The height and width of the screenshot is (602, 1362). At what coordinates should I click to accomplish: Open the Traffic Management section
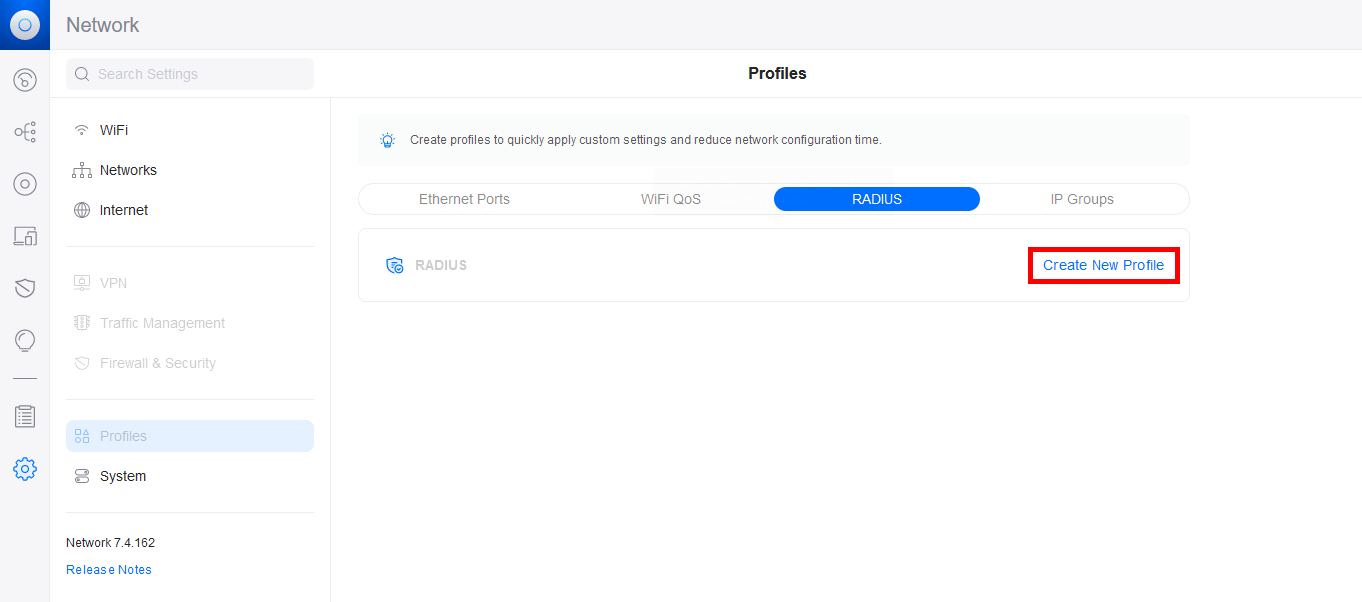(161, 322)
